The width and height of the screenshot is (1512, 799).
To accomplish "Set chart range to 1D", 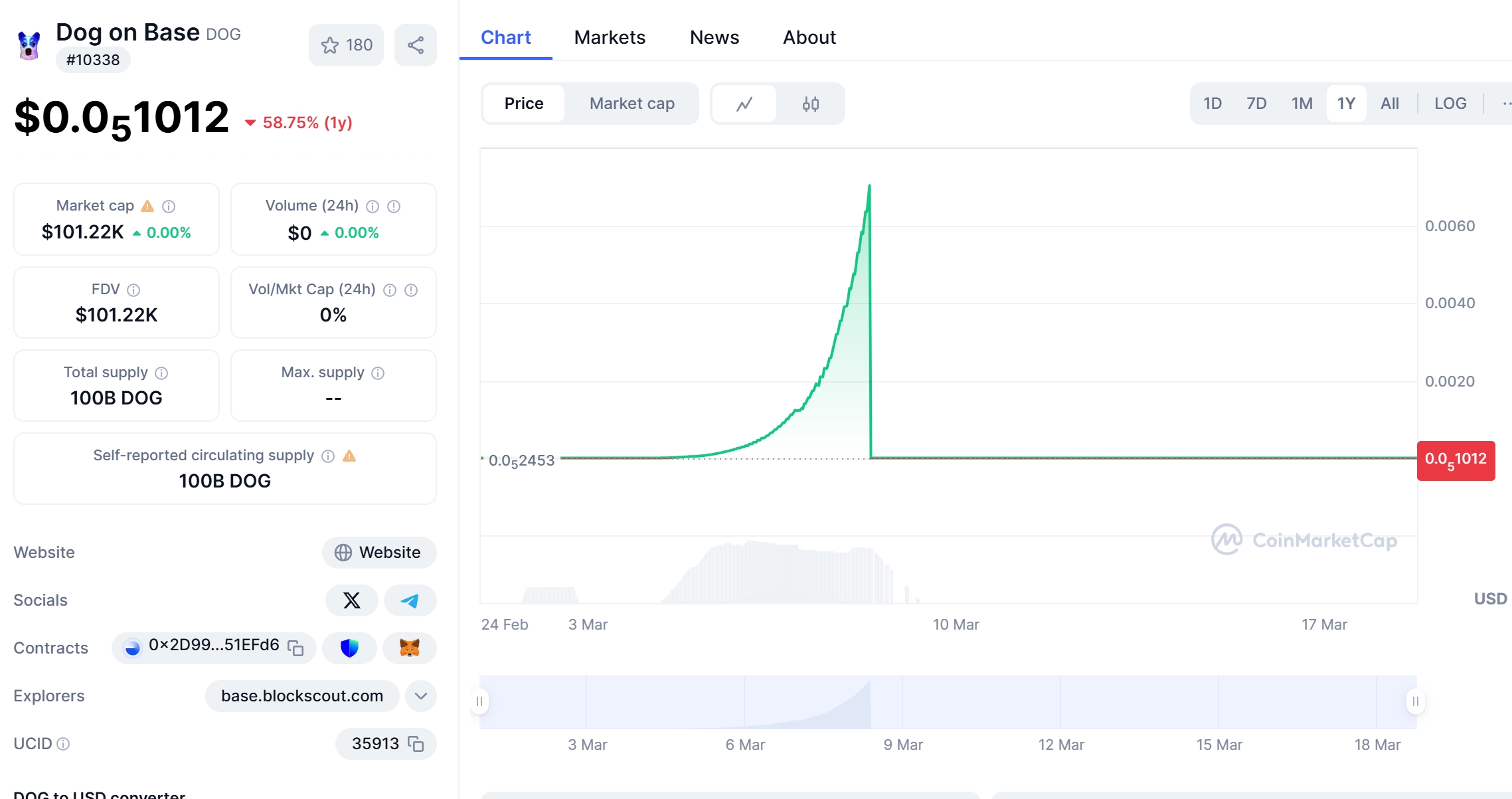I will coord(1213,104).
